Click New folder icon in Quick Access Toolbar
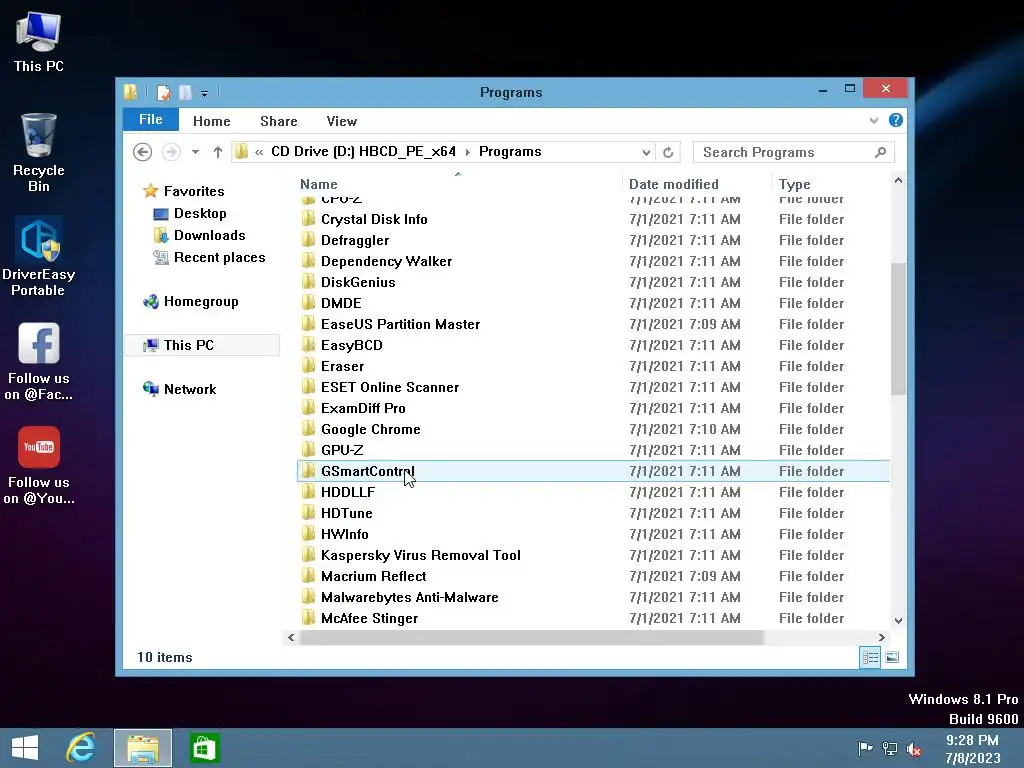Screen dimensions: 1024x768 (x=185, y=93)
